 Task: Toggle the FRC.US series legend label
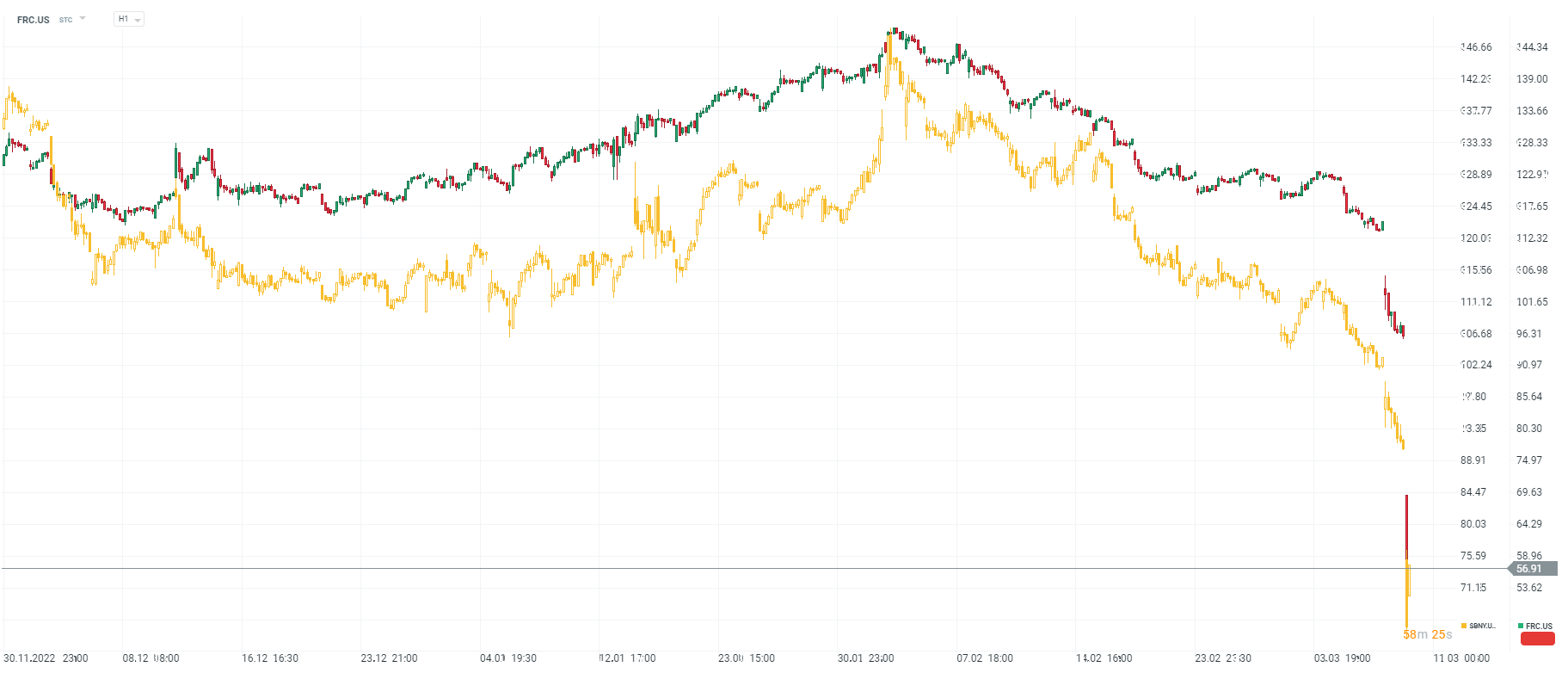pos(1540,626)
